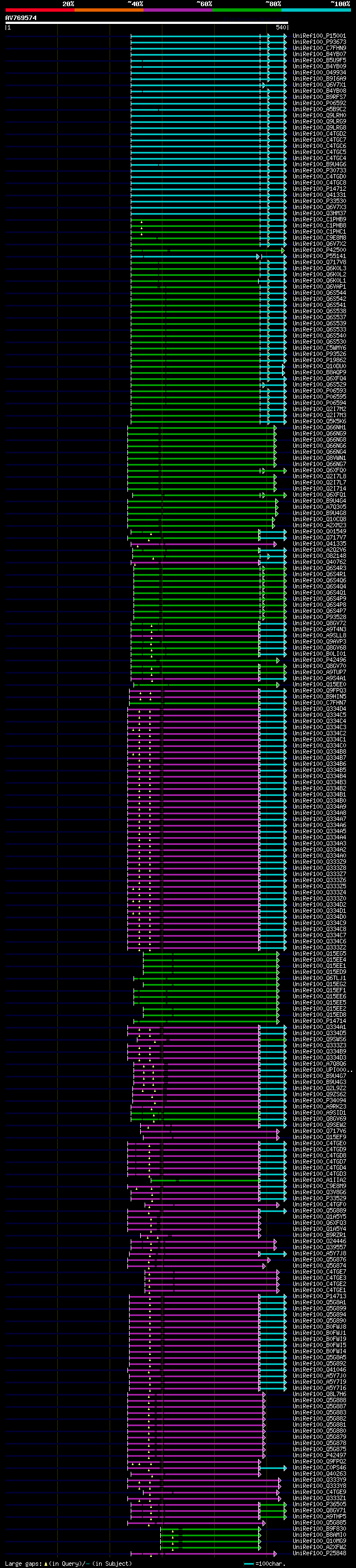The height and width of the screenshot is (1568, 356).
Task: Select hit label UniRef100_Q6VAP1
Action: 319,286
